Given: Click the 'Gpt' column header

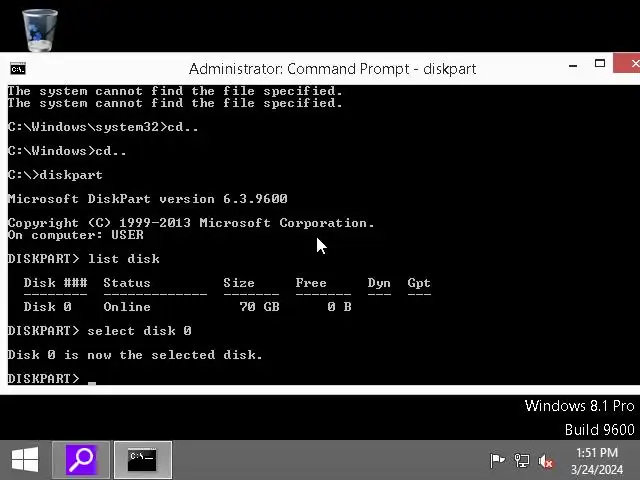Looking at the screenshot, I should click(419, 283).
